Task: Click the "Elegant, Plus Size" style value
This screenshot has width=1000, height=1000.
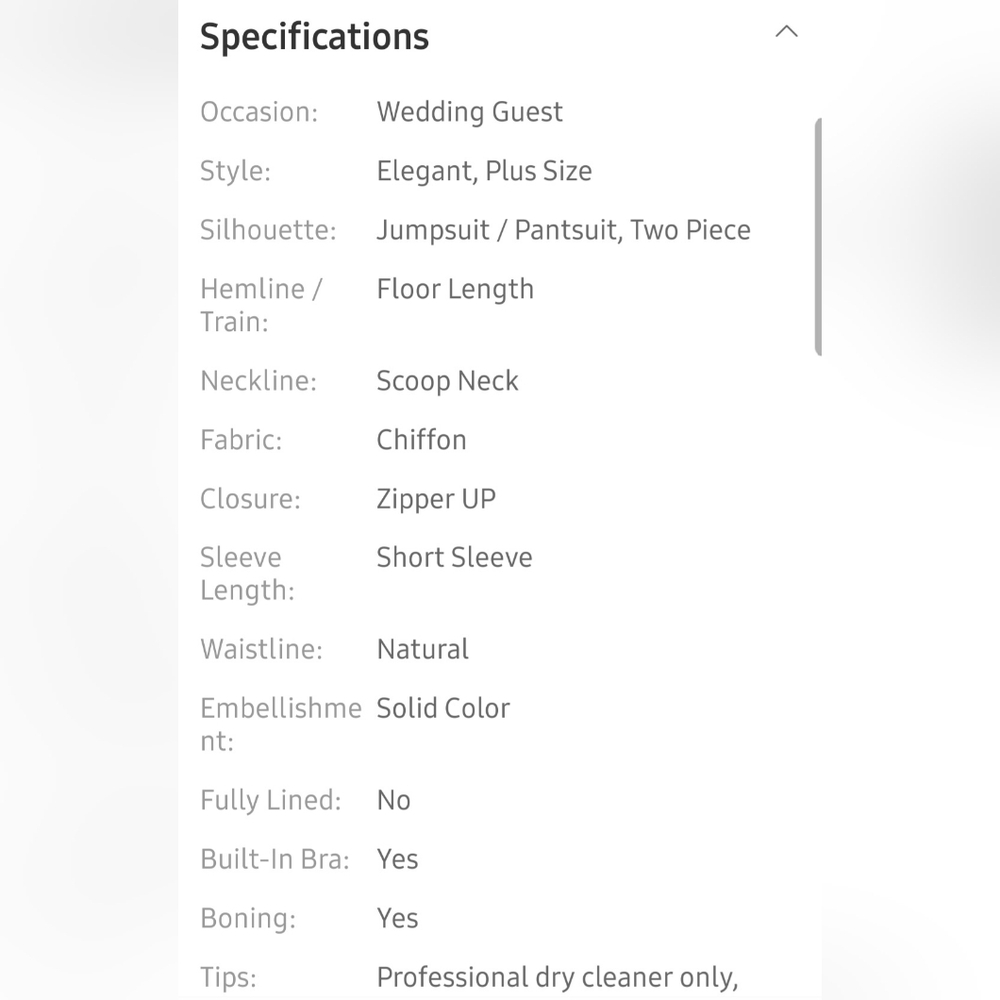Action: tap(484, 171)
